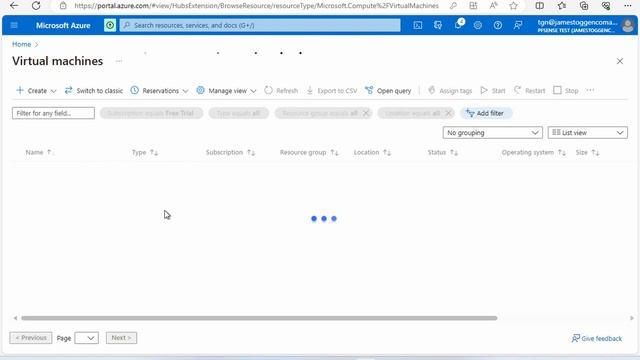Close the Virtual machines blade

620,61
